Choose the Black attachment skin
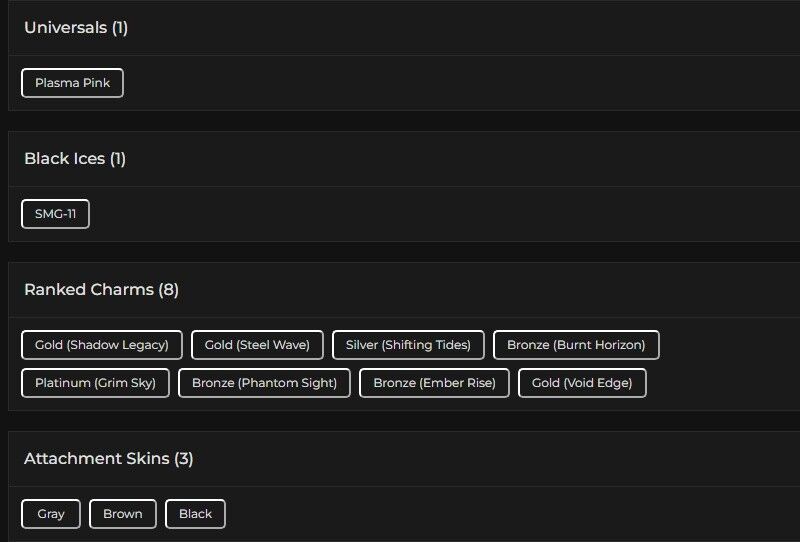The image size is (800, 542). point(195,514)
